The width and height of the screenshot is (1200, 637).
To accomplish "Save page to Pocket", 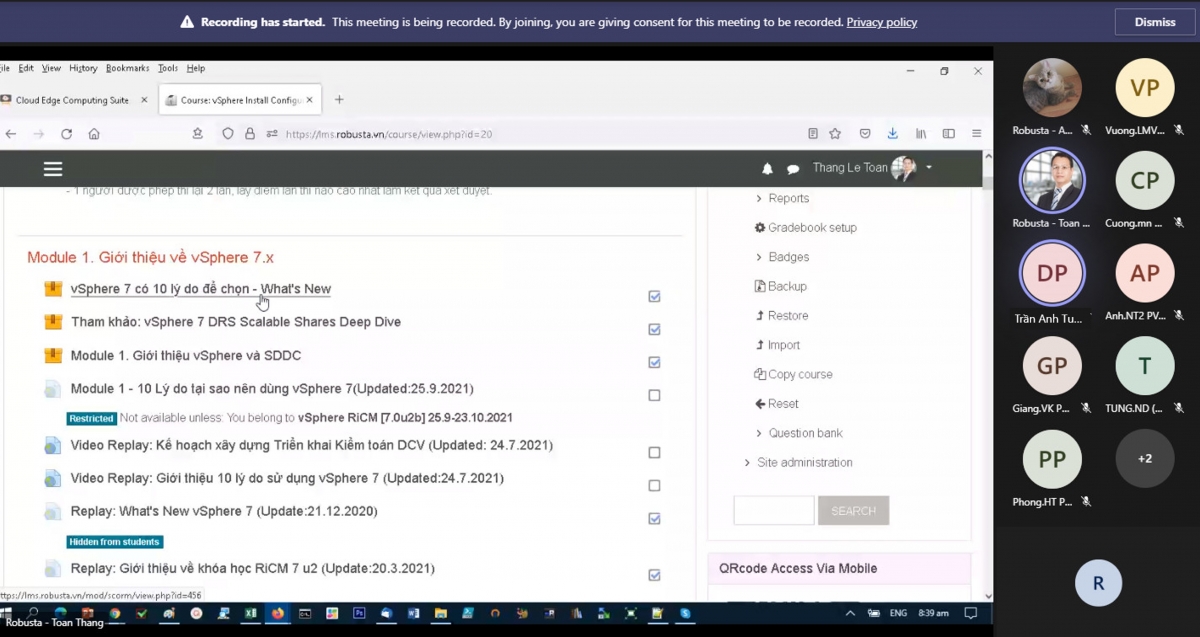I will tap(865, 134).
